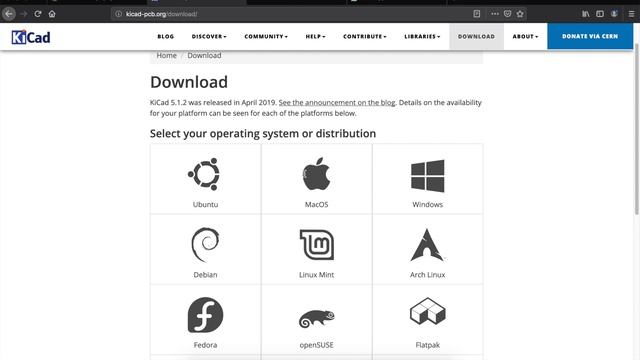Click the Debian label
Image resolution: width=640 pixels, height=360 pixels.
click(205, 275)
